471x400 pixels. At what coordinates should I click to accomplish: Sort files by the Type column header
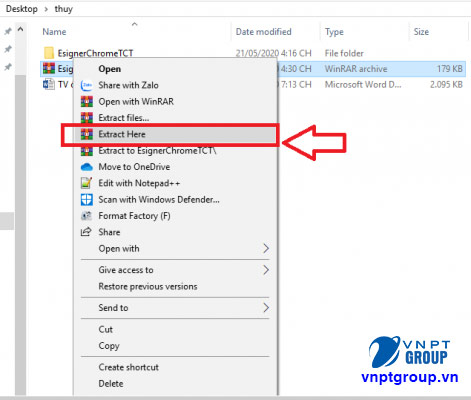pyautogui.click(x=334, y=32)
